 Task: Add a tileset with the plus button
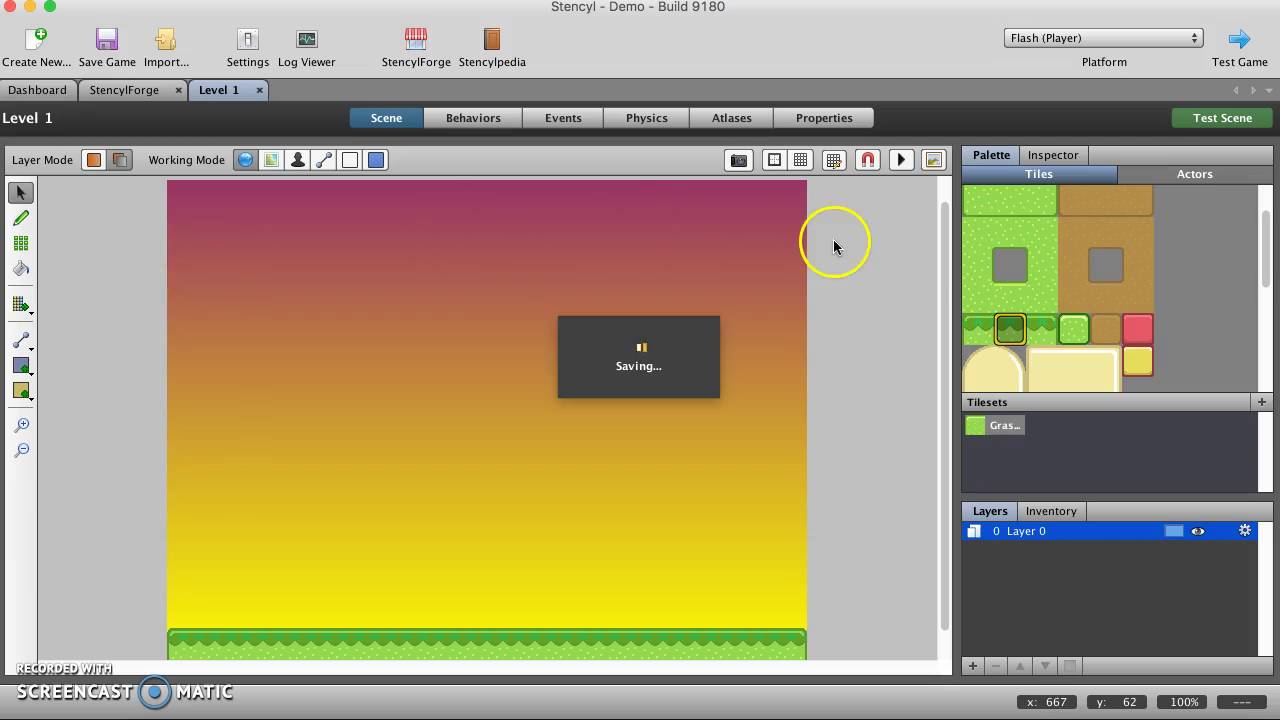point(1261,402)
